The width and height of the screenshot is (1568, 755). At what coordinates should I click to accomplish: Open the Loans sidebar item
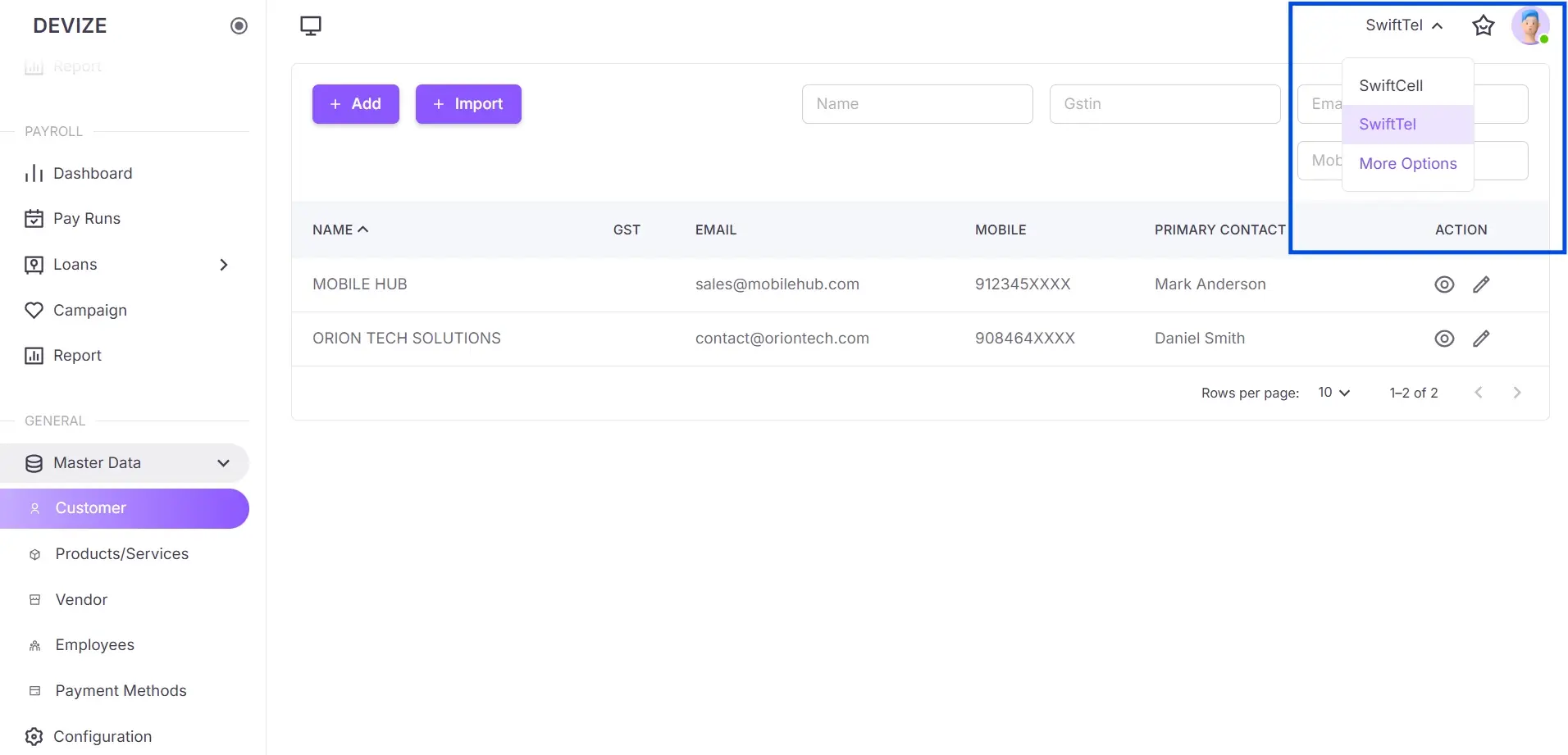click(125, 265)
